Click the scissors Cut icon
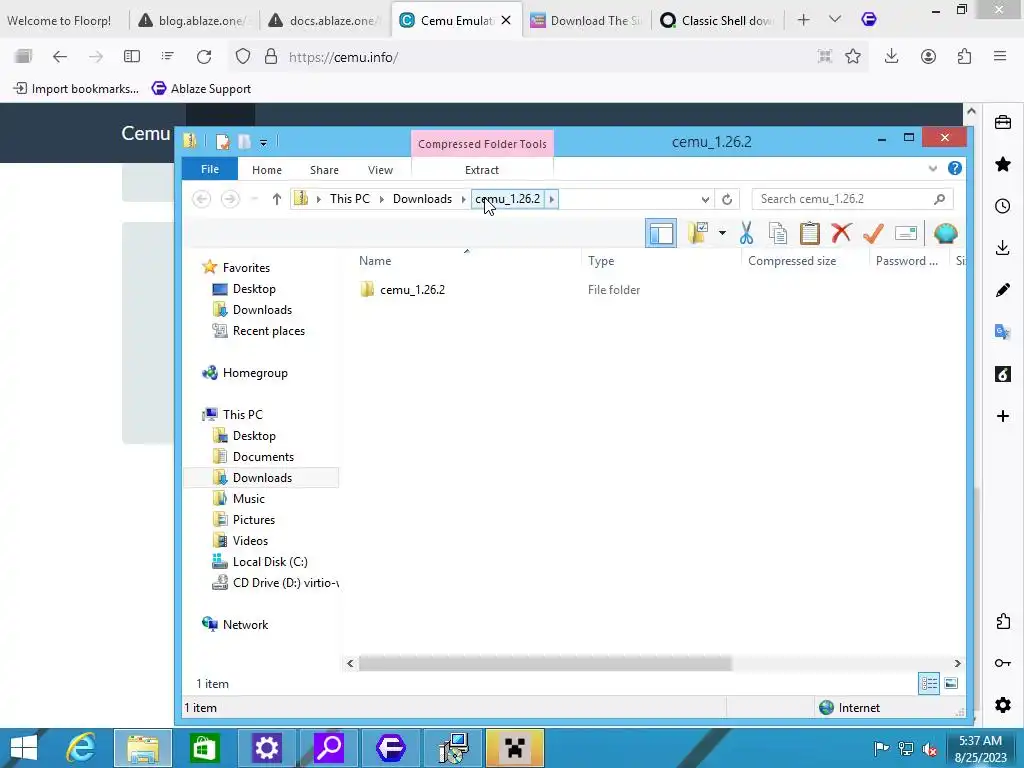This screenshot has height=768, width=1024. [746, 233]
